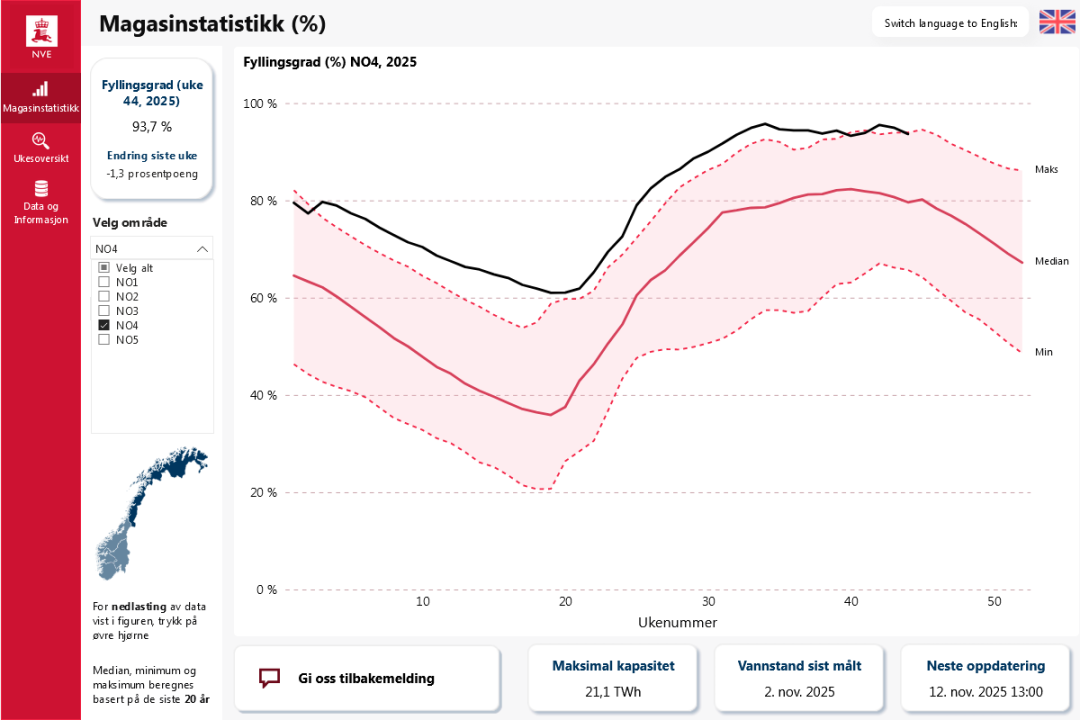The image size is (1080, 720).
Task: Select the Magasinstatistikk sidebar label
Action: click(41, 108)
